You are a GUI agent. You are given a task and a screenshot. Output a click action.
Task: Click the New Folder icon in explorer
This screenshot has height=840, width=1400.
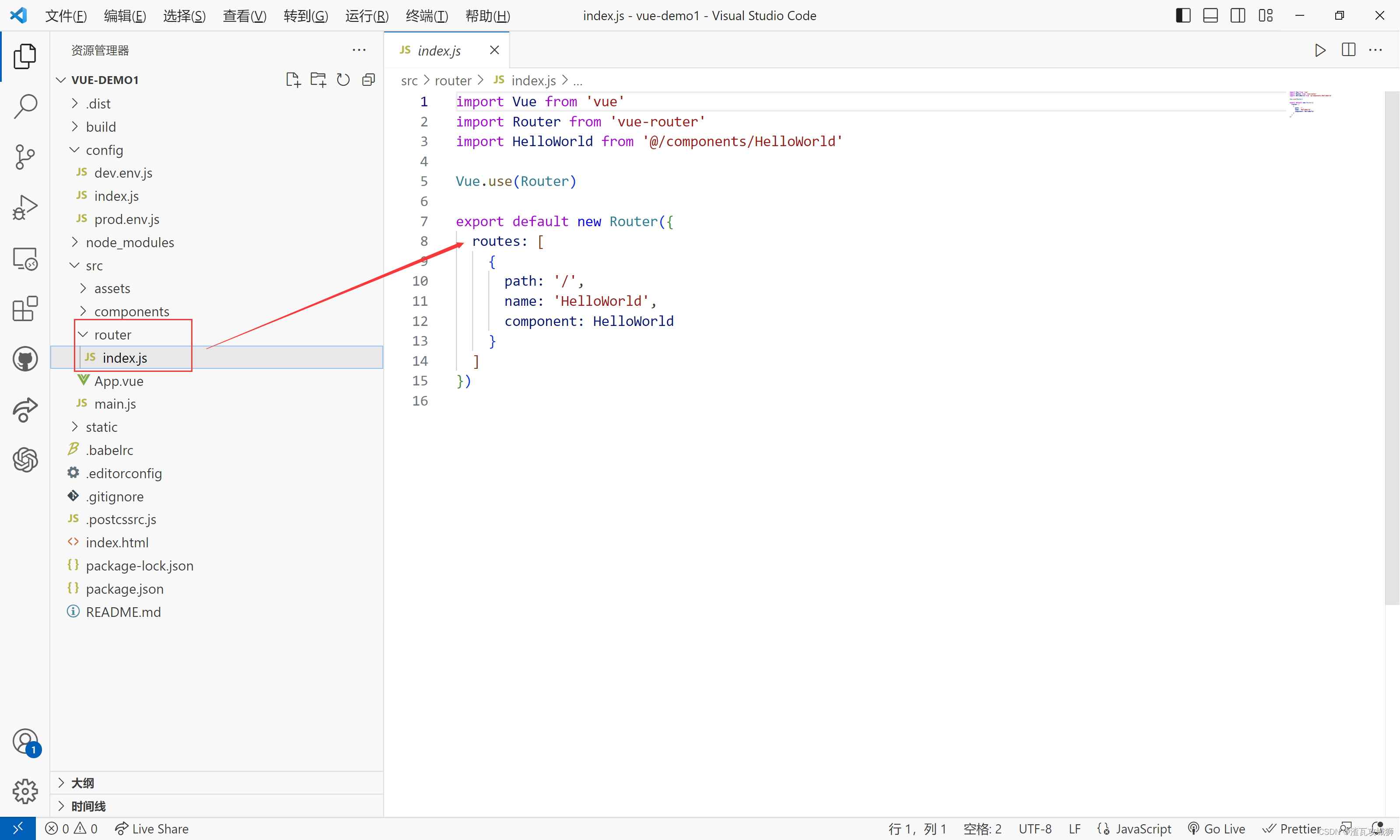click(x=318, y=80)
